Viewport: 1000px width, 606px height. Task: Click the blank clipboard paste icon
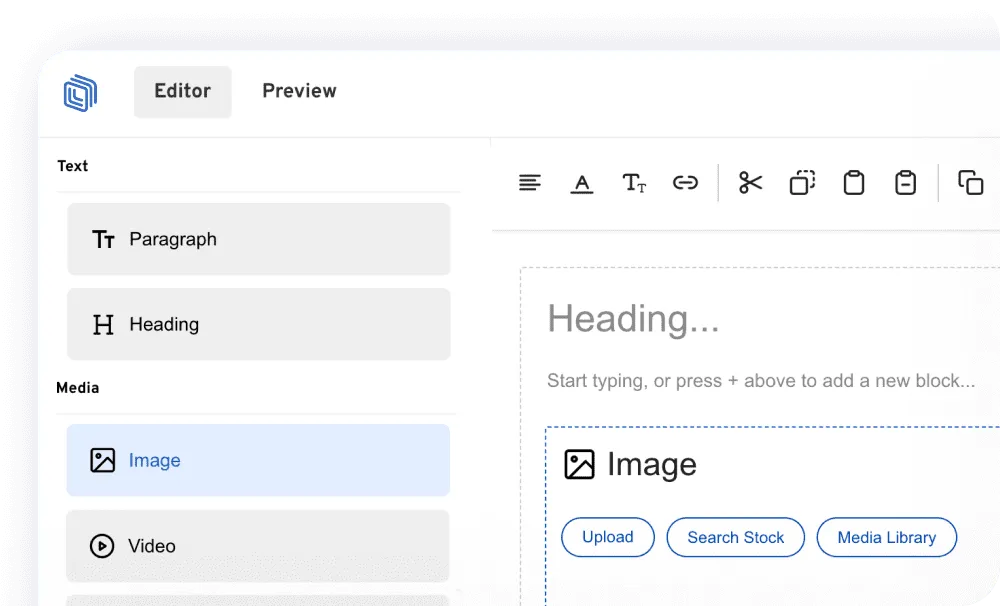click(x=854, y=183)
